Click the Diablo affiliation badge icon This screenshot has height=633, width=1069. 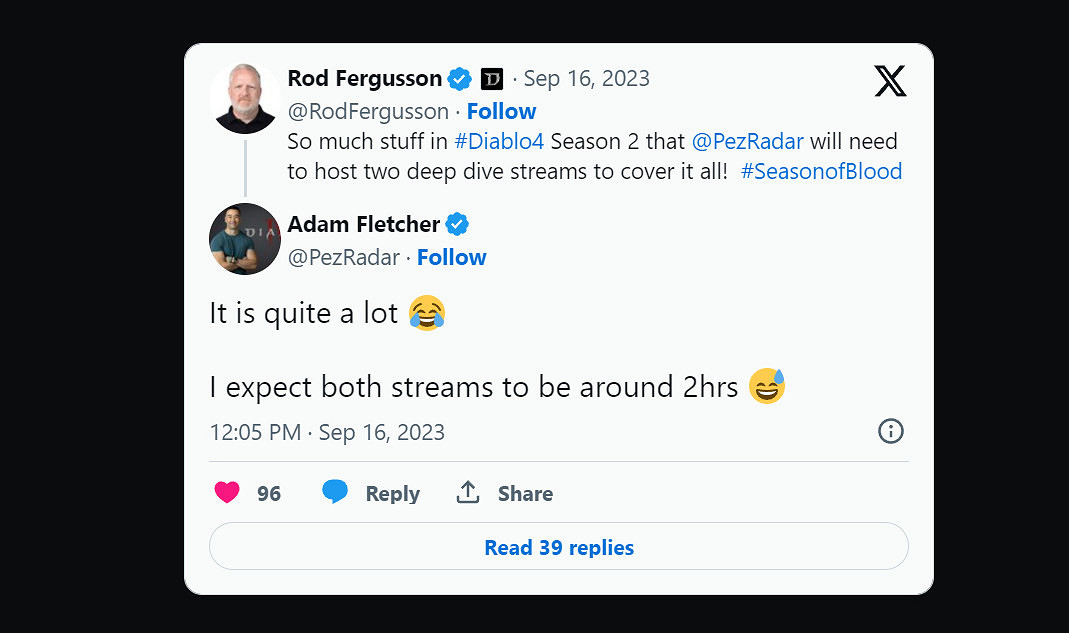pos(492,79)
